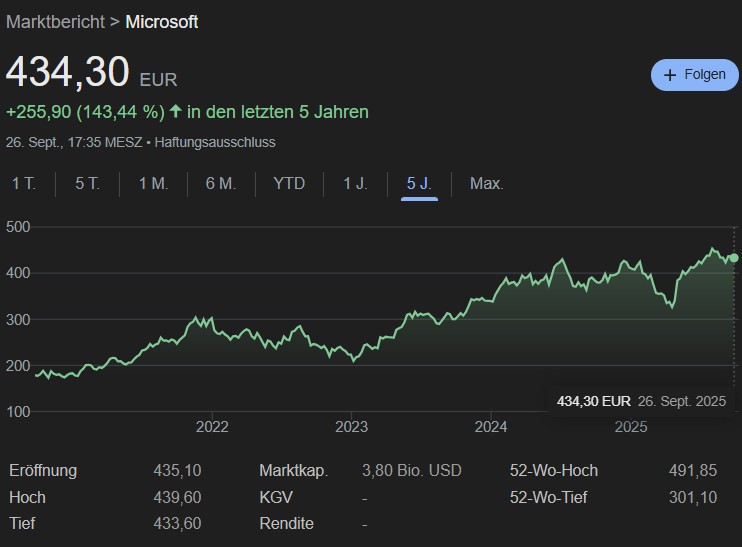Show the 1 J. chart range
The image size is (742, 547).
click(x=355, y=184)
